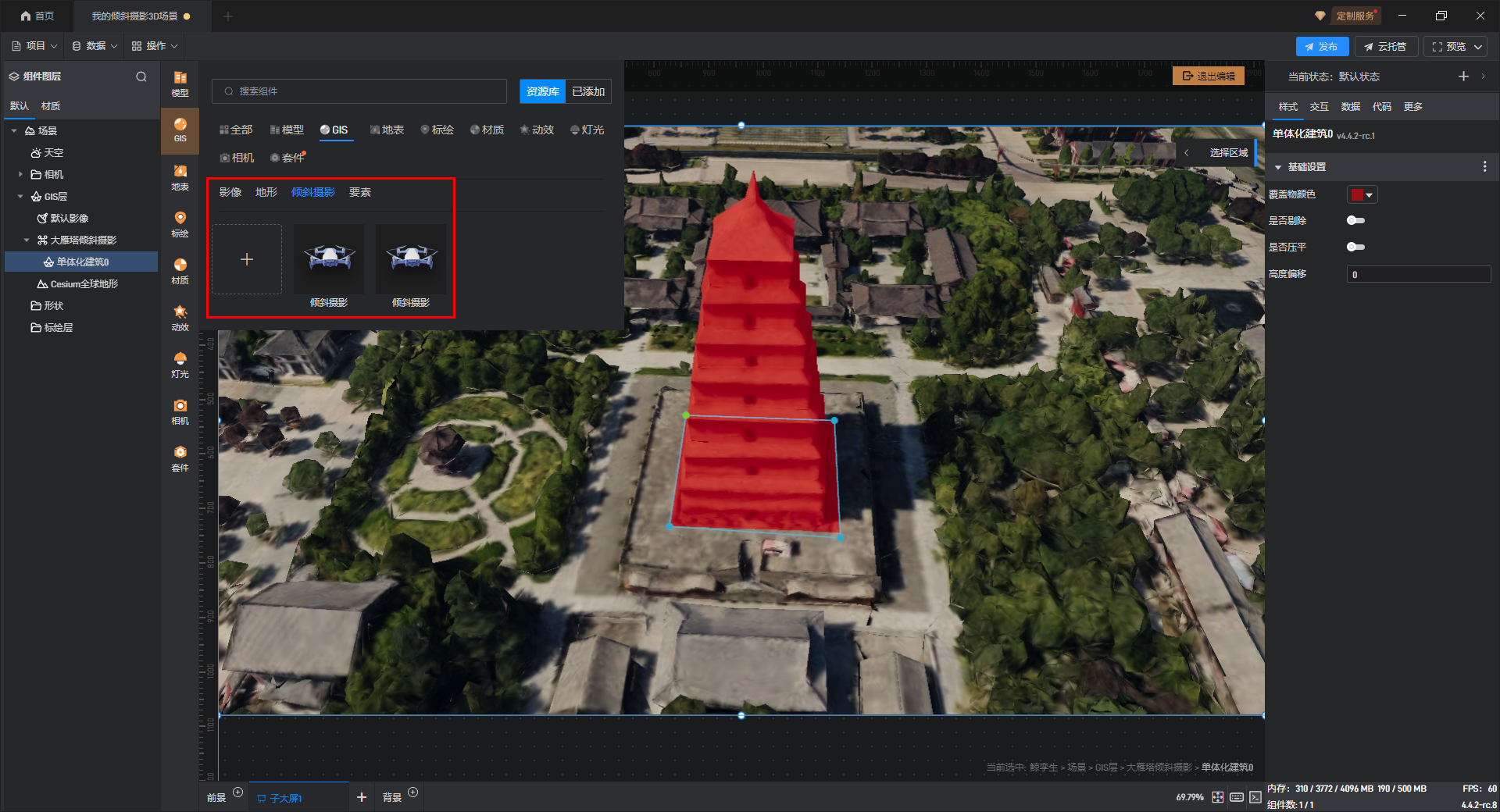Collapse the 基础设置 section
The height and width of the screenshot is (812, 1500).
pos(1278,167)
